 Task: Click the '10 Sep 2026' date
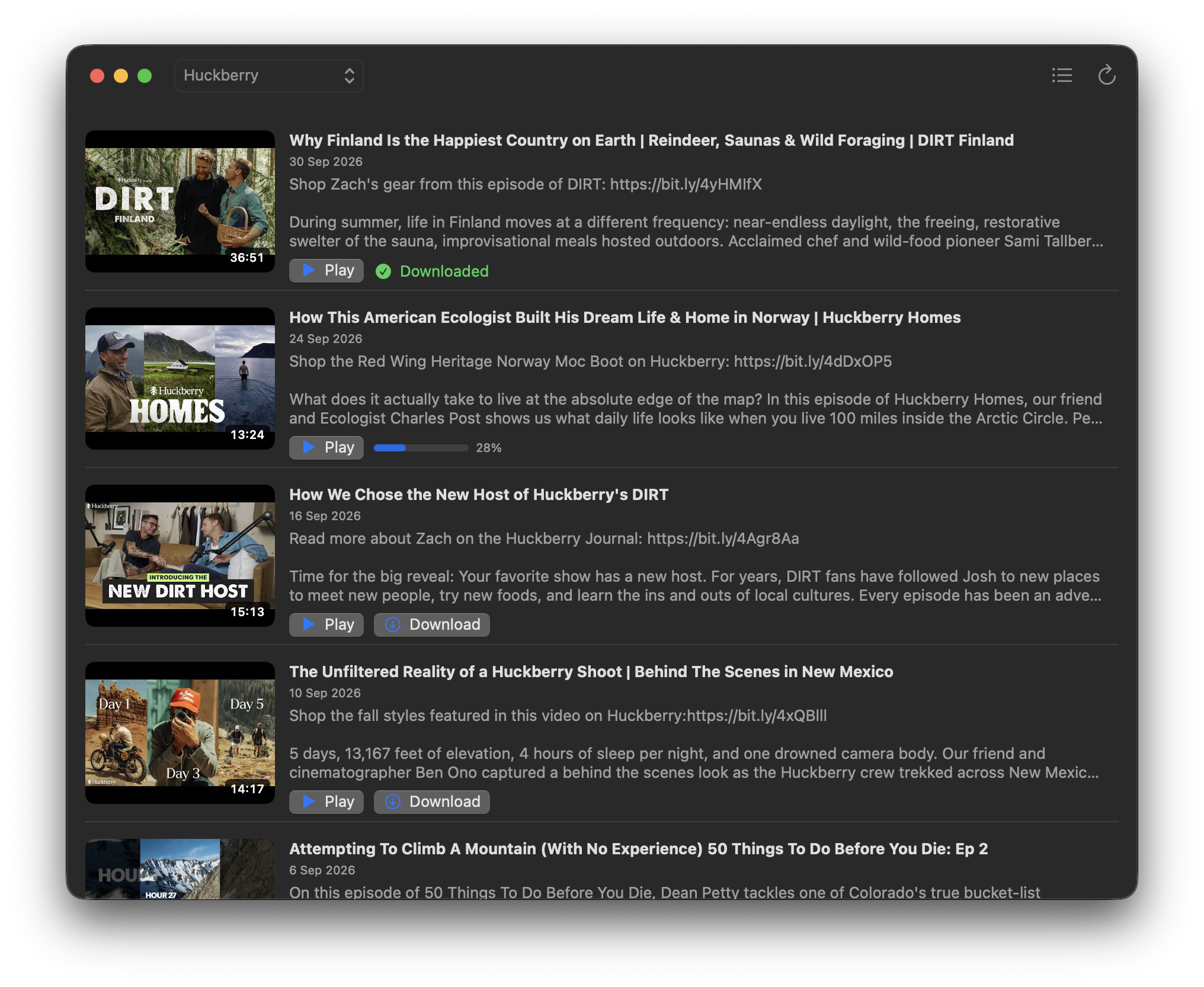coord(325,693)
